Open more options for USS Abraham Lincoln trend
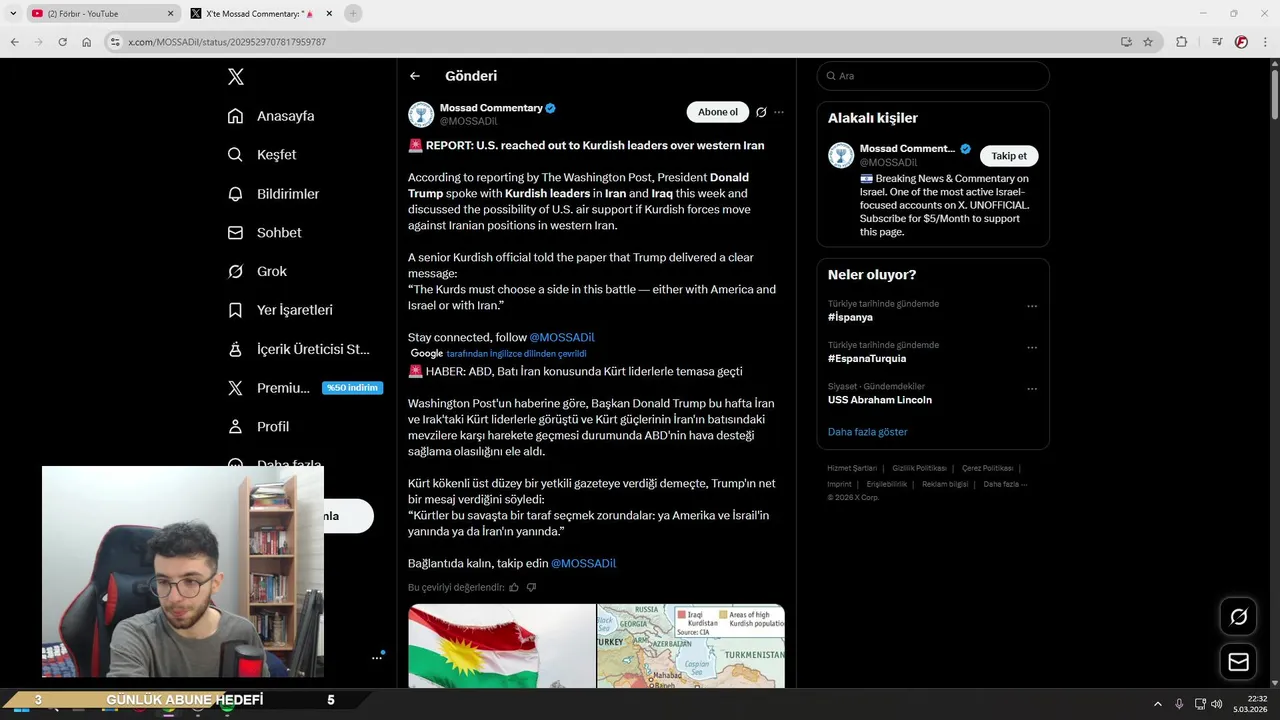Image resolution: width=1280 pixels, height=720 pixels. (1032, 389)
